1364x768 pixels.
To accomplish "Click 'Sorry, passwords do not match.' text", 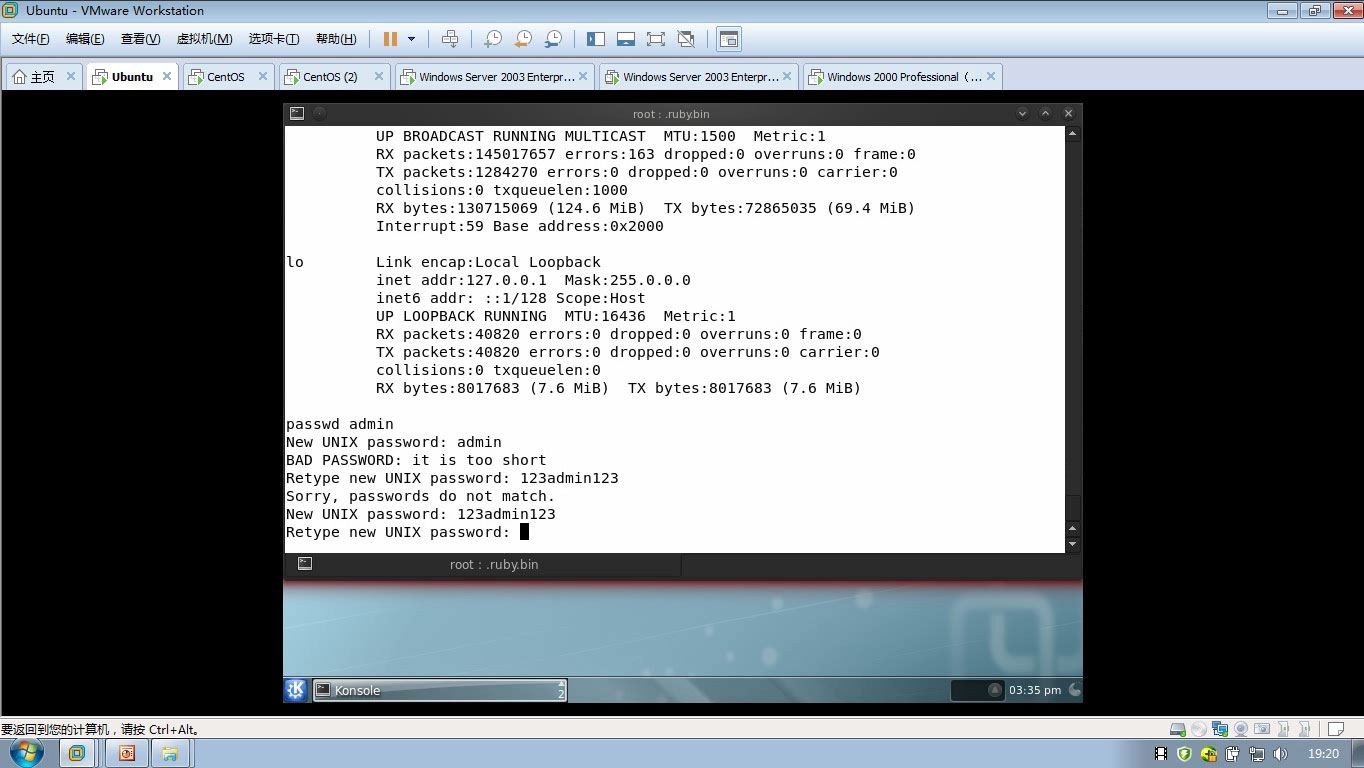I will tap(420, 496).
